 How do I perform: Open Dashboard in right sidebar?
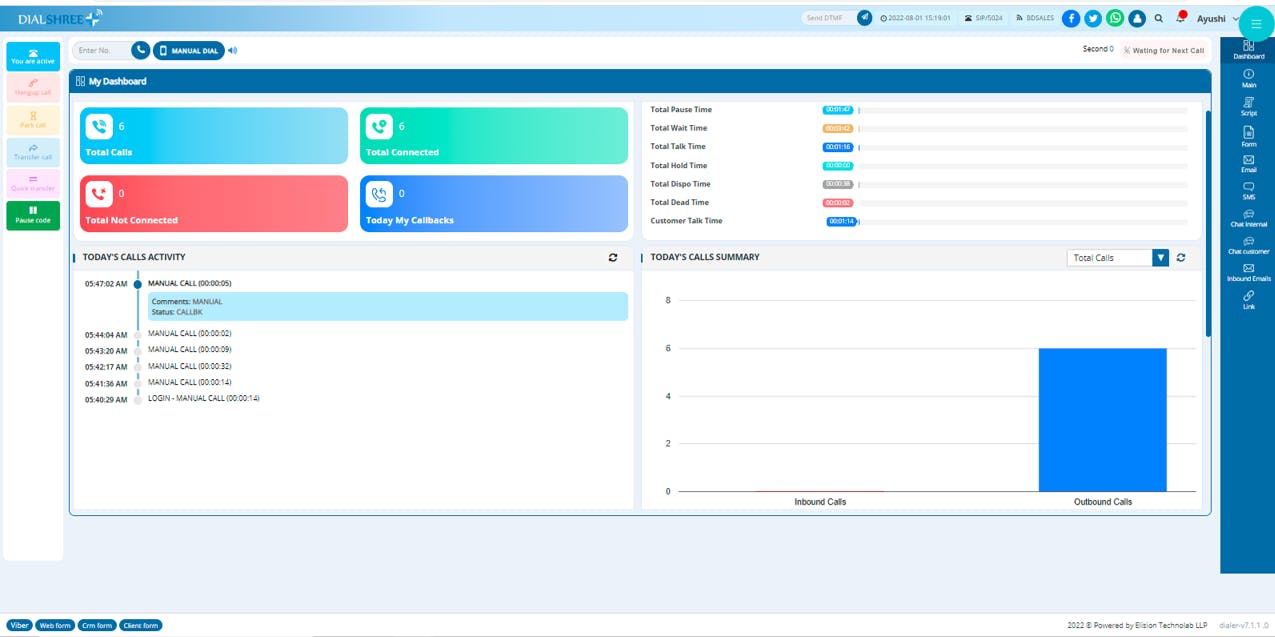coord(1249,50)
